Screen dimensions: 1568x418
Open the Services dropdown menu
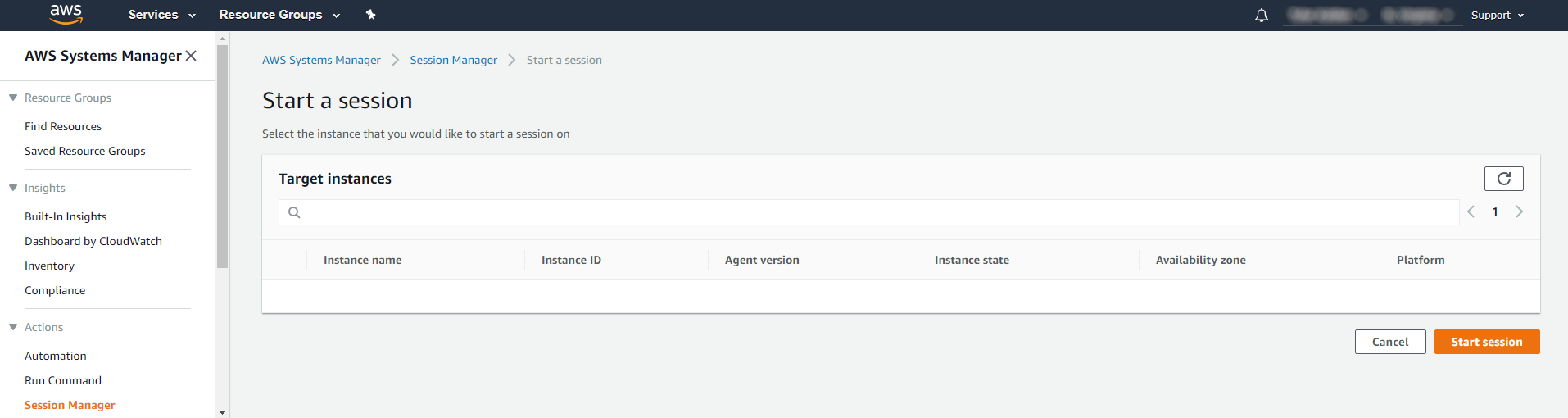(x=161, y=15)
